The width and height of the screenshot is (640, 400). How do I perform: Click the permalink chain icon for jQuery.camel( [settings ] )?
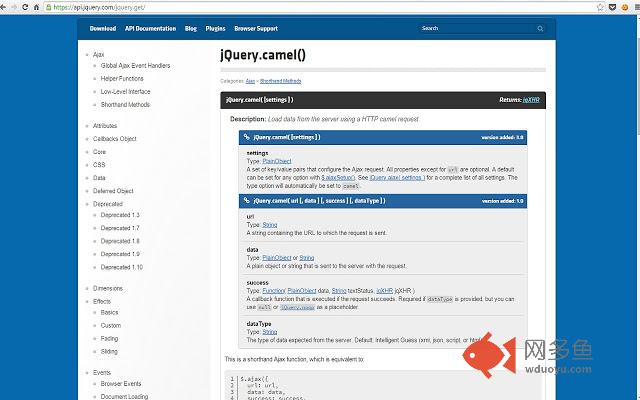coord(247,137)
